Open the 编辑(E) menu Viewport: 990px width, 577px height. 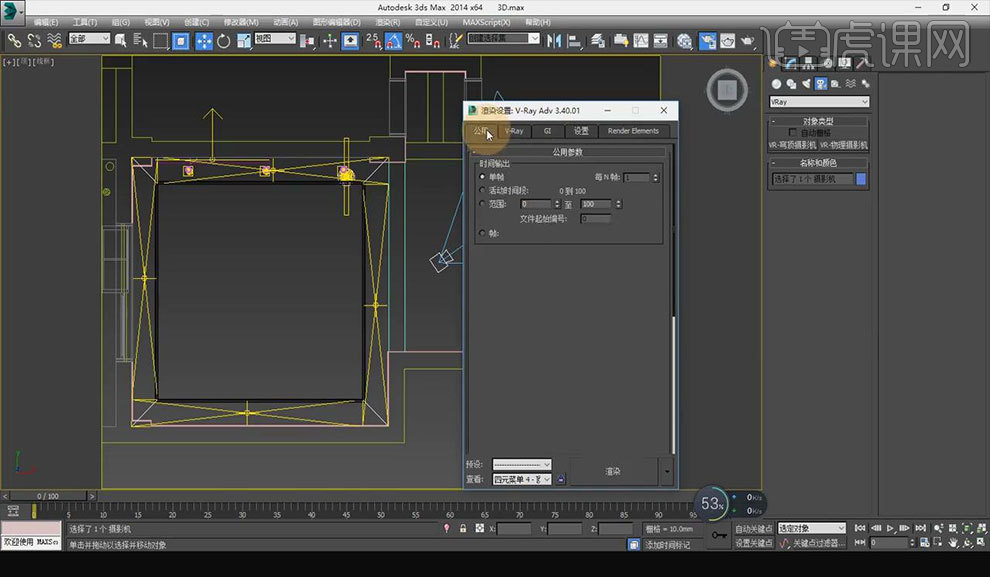pos(46,22)
